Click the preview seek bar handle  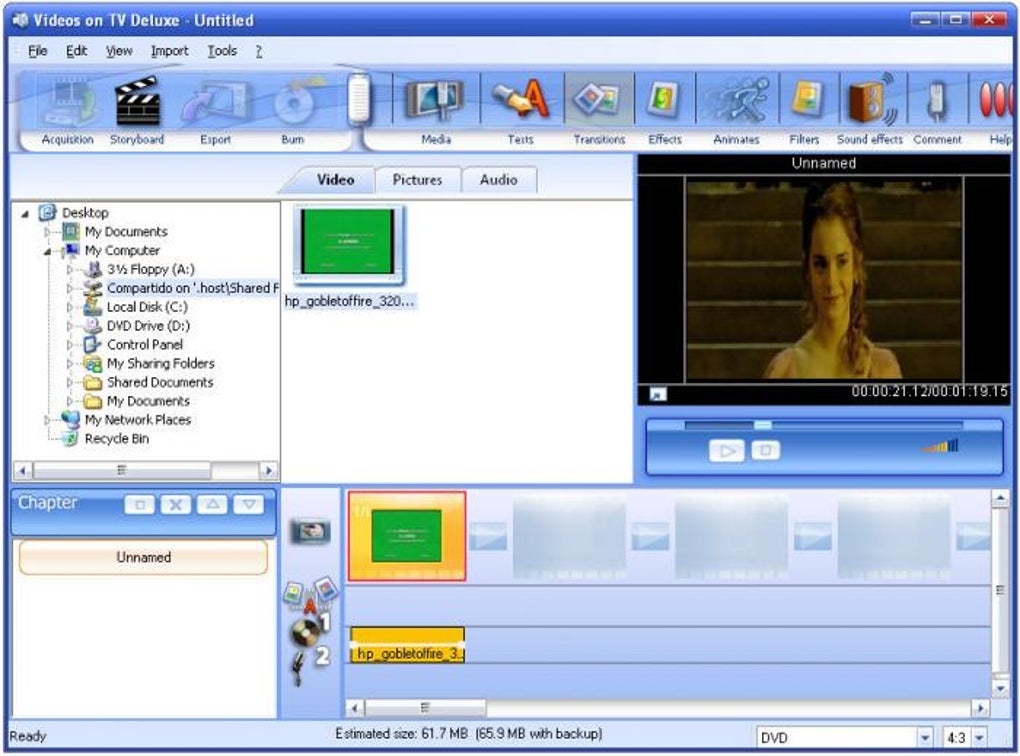tap(762, 425)
